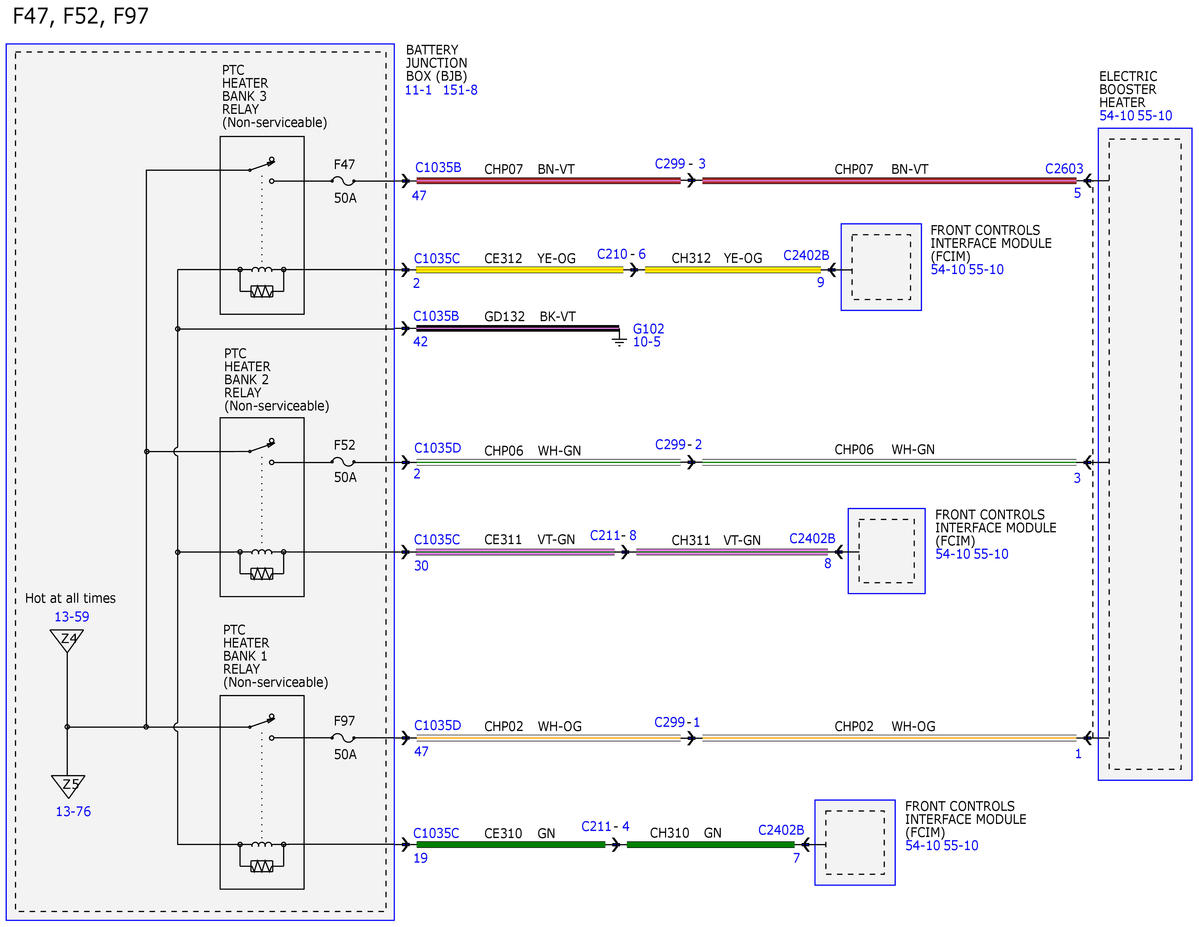Click the Z4 triangle connection symbol
This screenshot has width=1199, height=927.
(x=67, y=639)
